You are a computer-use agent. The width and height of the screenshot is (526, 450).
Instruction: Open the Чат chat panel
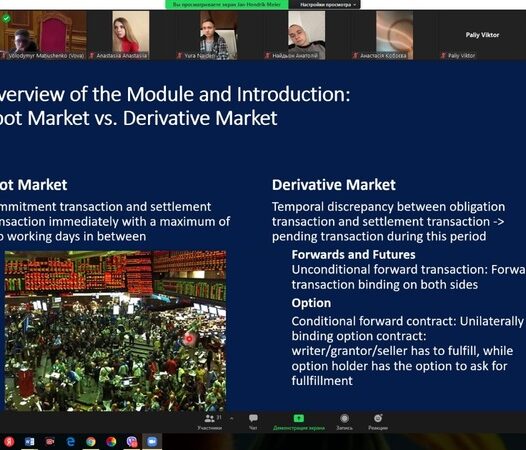[253, 422]
